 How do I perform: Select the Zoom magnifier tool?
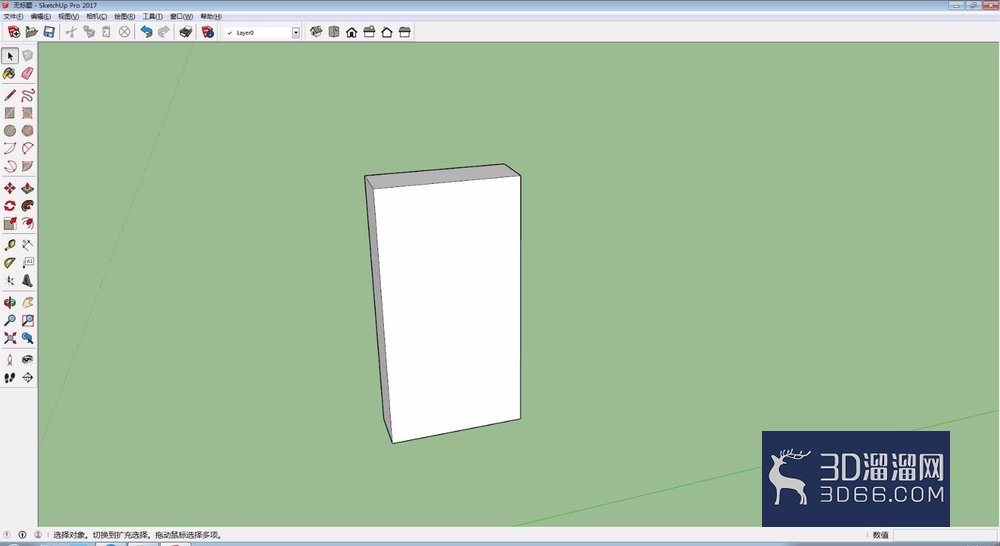pyautogui.click(x=10, y=320)
